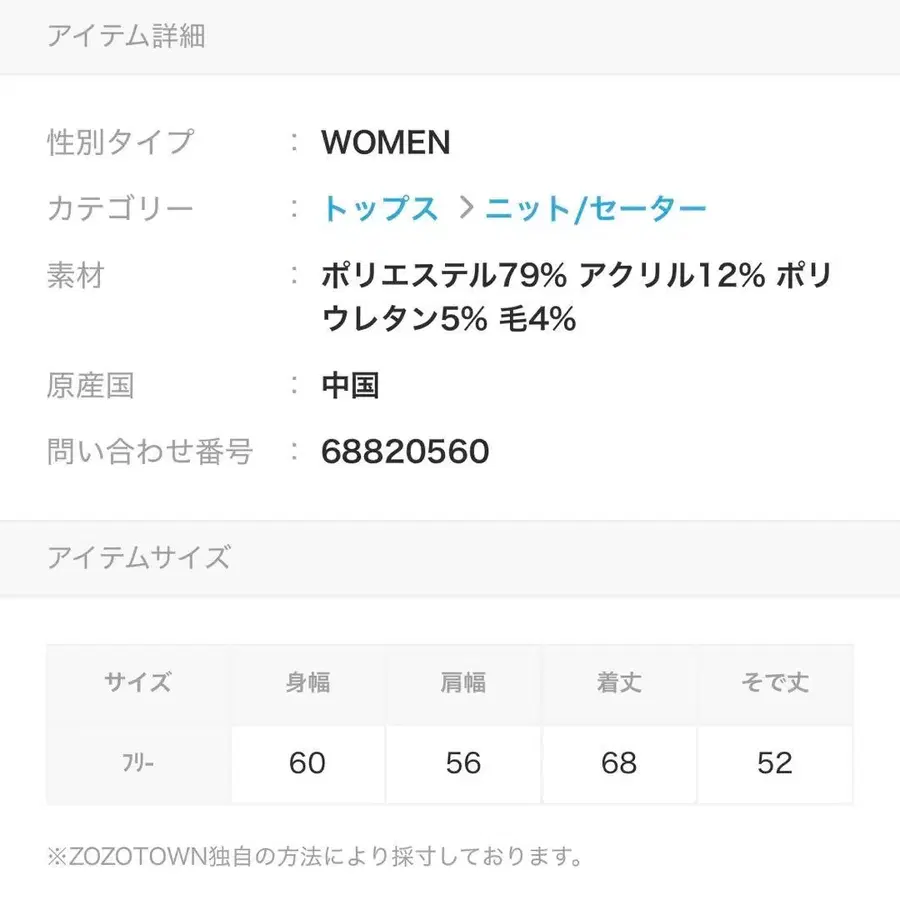The height and width of the screenshot is (900, 900).
Task: Click the 着丈 column header
Action: [619, 683]
